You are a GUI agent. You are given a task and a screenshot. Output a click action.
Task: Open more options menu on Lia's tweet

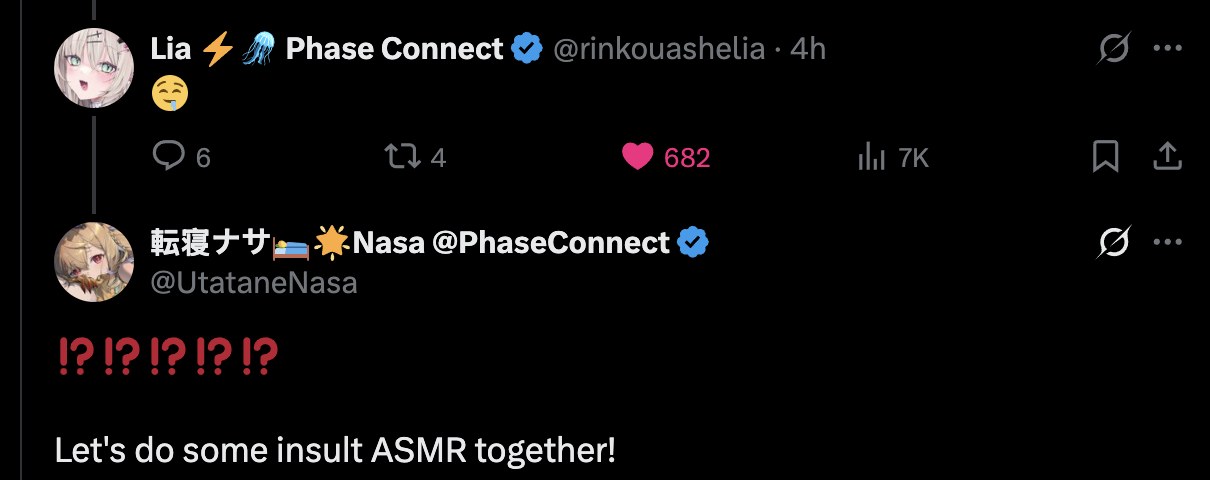click(1168, 48)
